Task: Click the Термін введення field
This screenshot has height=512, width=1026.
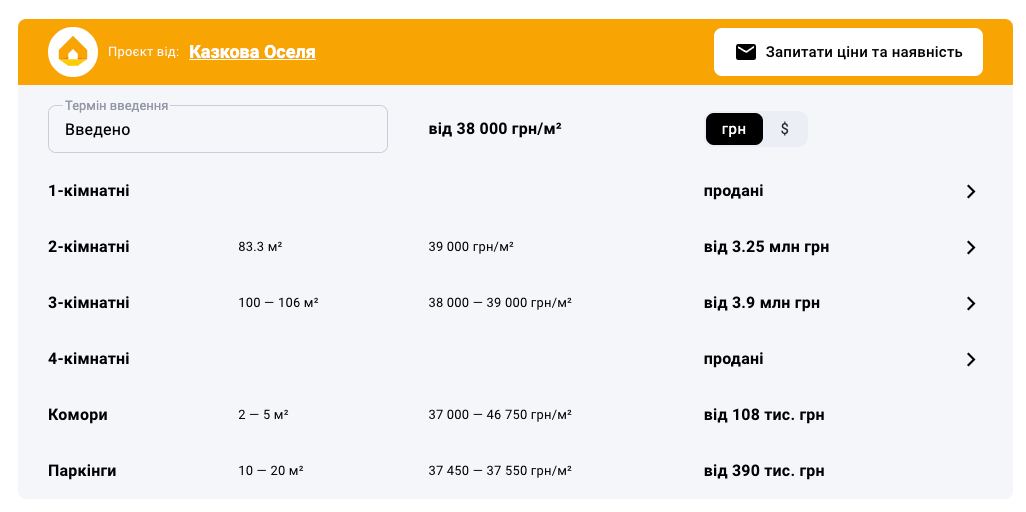Action: tap(218, 129)
